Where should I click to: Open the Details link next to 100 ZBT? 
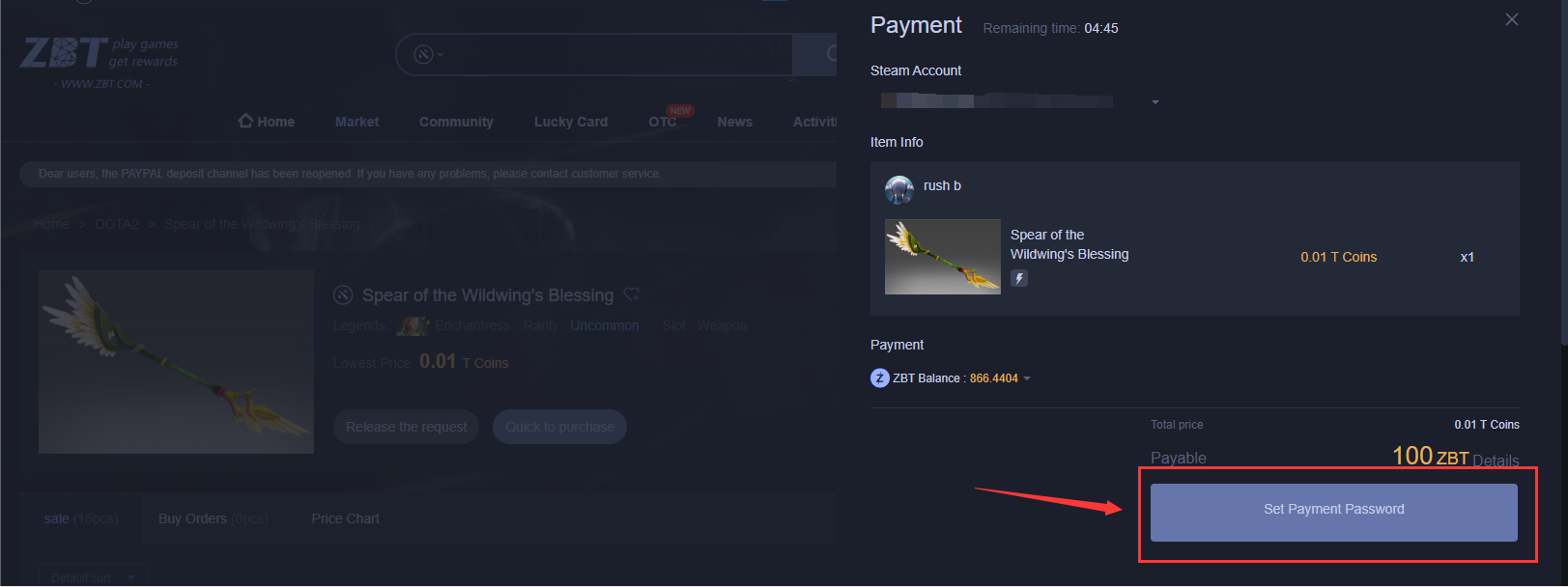pos(1496,461)
